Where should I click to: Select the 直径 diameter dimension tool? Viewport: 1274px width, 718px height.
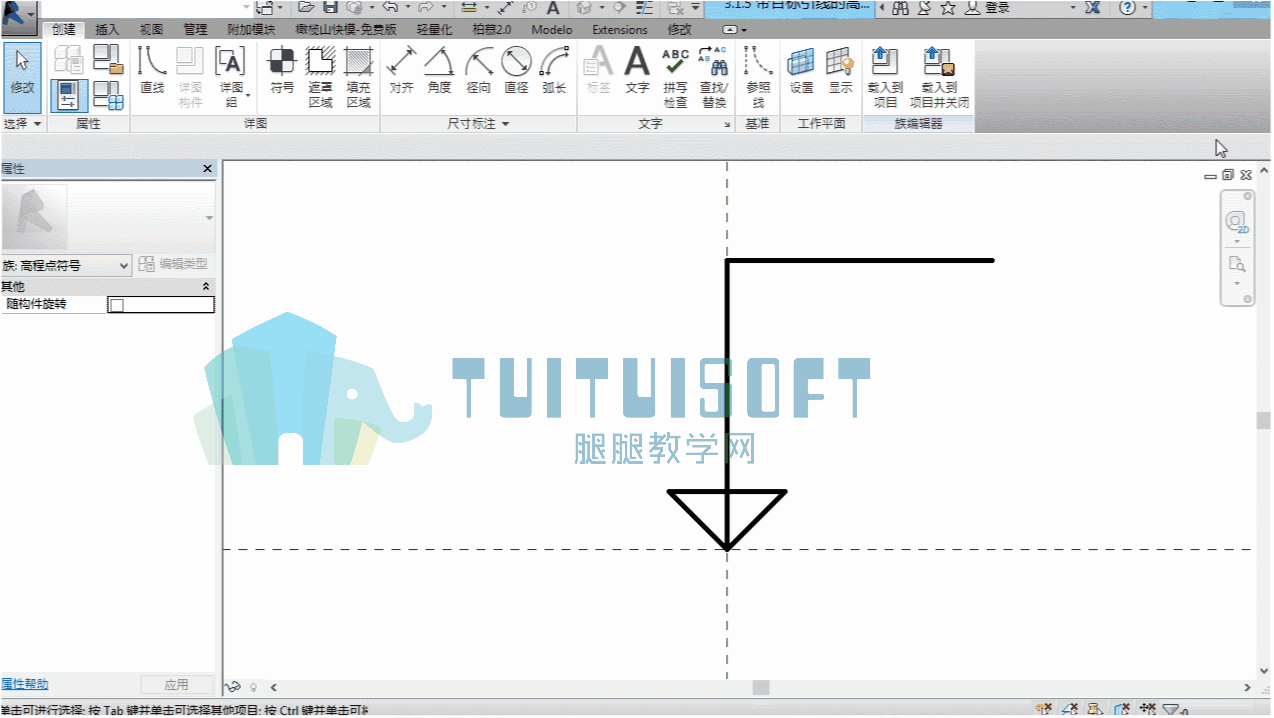[x=516, y=71]
